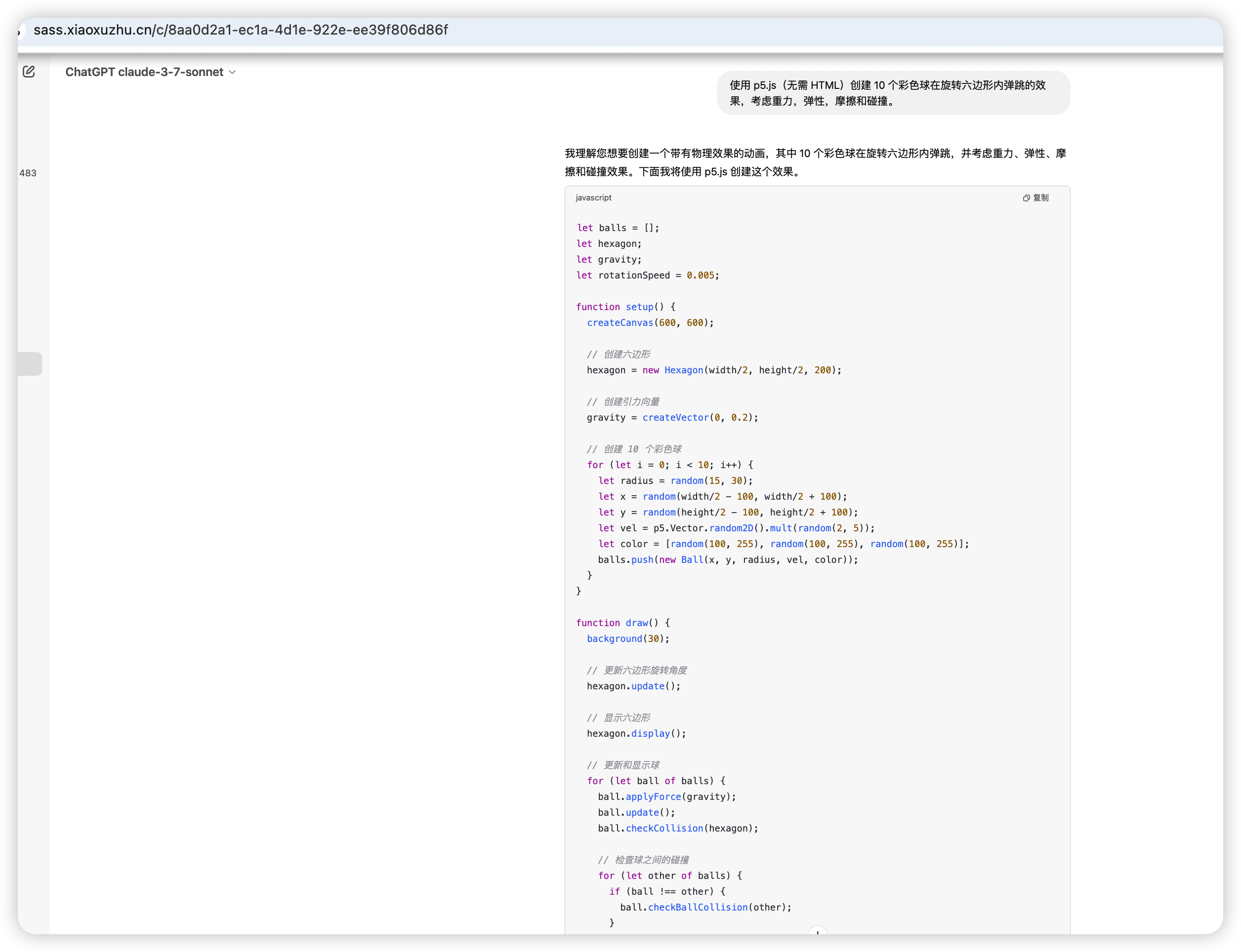
Task: Click the chevron beside claude-3-7-sonnet
Action: [232, 73]
